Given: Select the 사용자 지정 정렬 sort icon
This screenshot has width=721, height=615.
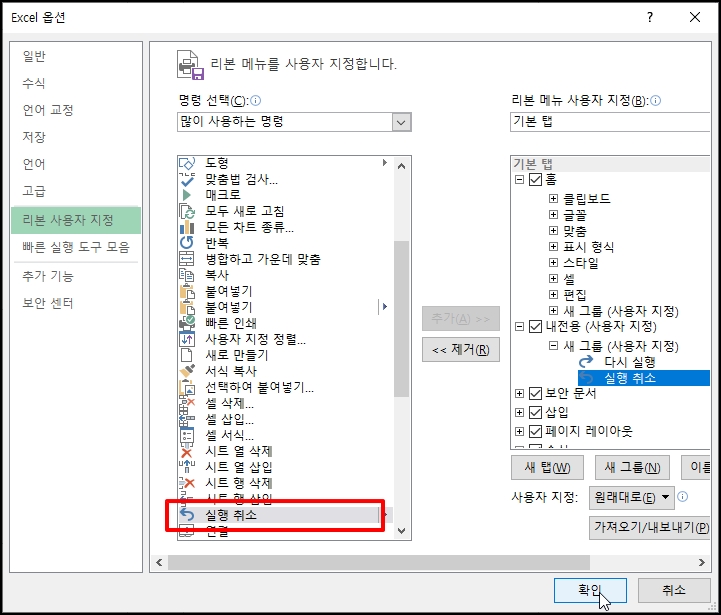Looking at the screenshot, I should pos(187,339).
